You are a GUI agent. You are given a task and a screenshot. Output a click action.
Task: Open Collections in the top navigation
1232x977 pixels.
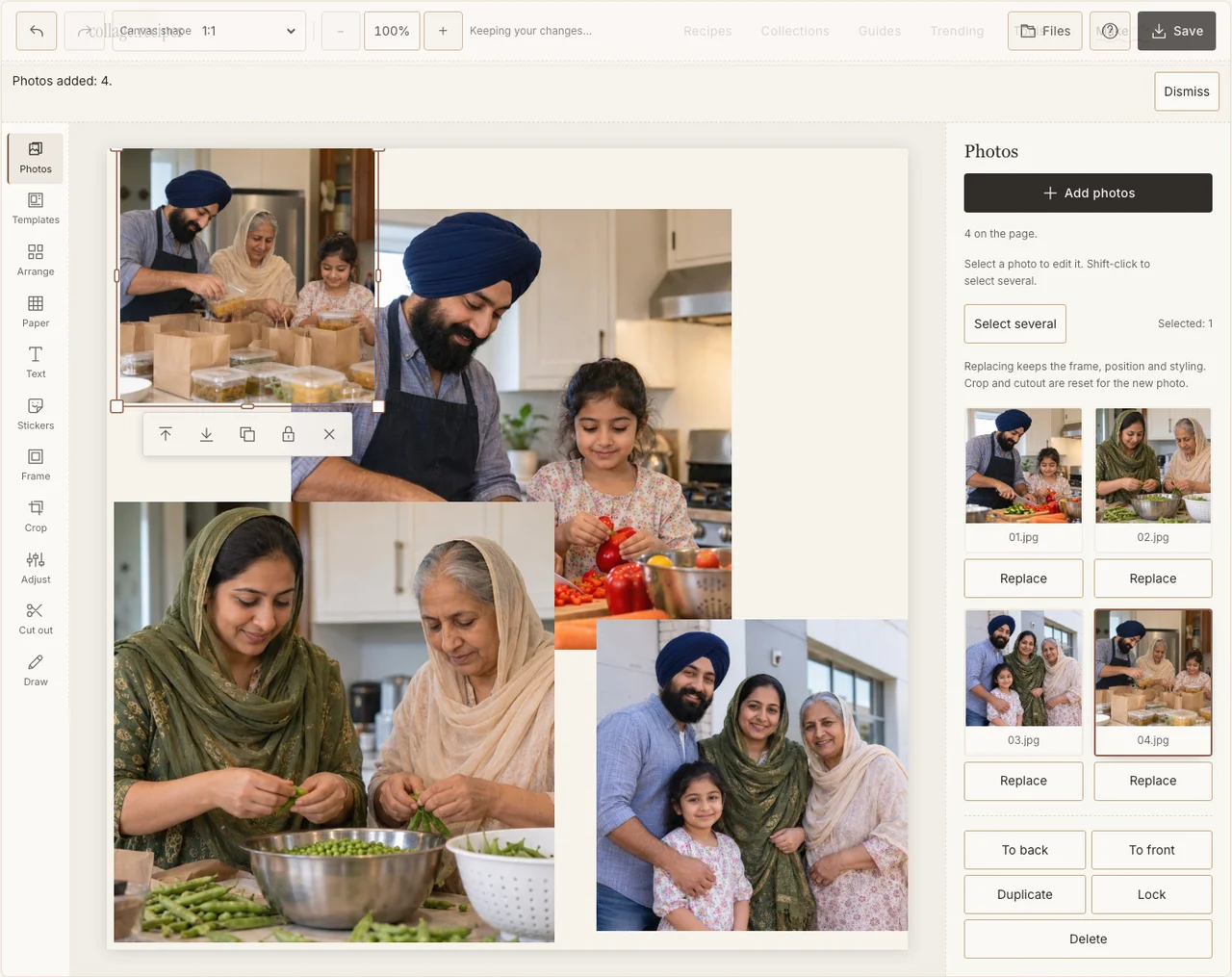click(x=795, y=31)
